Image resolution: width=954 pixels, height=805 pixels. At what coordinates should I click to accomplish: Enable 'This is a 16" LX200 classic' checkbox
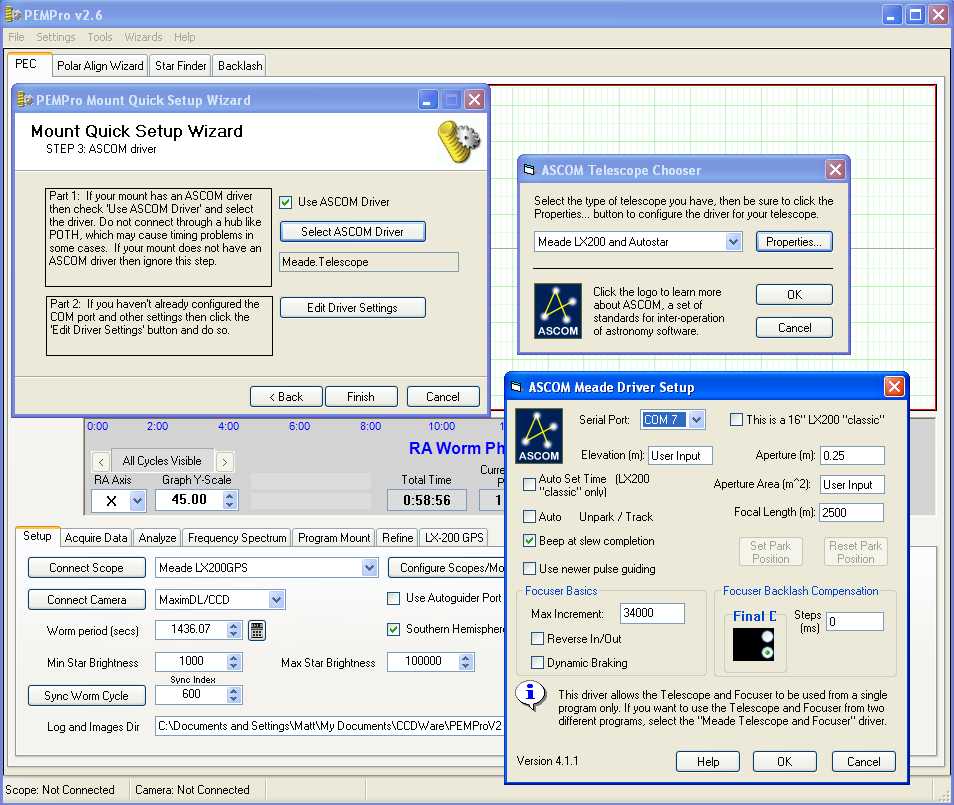736,419
